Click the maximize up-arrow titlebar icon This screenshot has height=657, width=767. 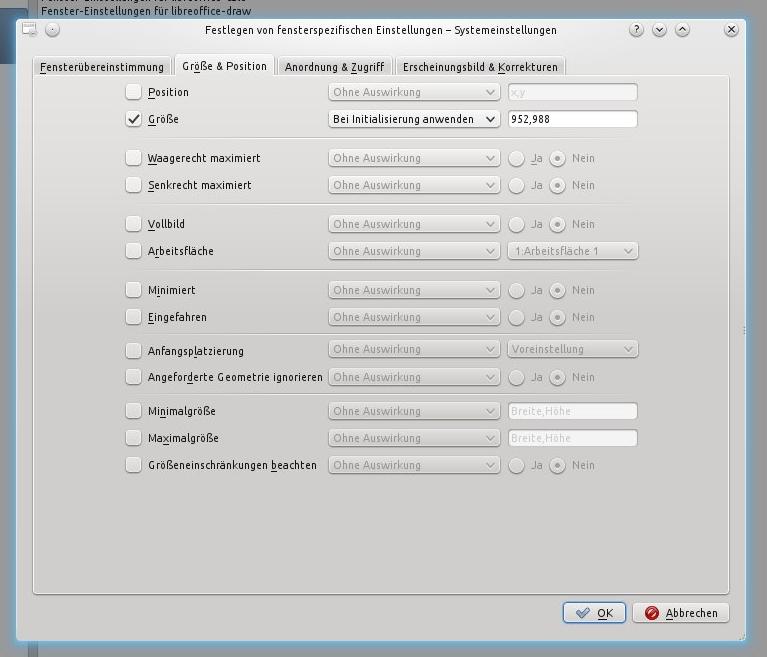682,30
